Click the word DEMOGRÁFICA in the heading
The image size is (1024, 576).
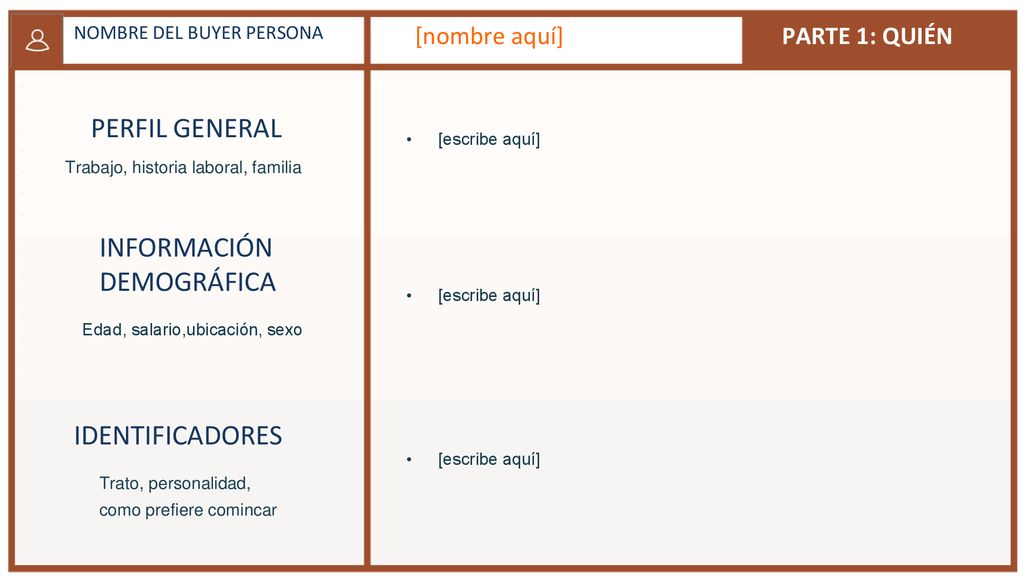click(187, 282)
